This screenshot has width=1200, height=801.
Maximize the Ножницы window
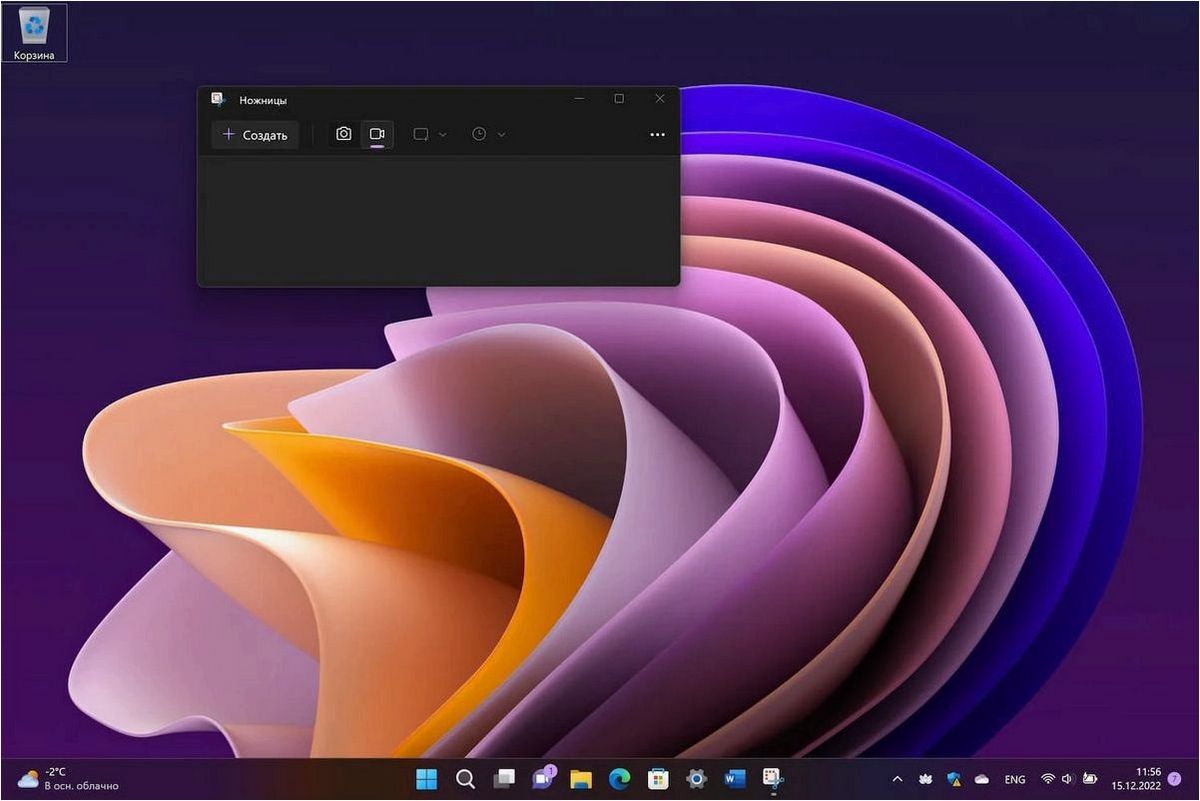coord(619,99)
